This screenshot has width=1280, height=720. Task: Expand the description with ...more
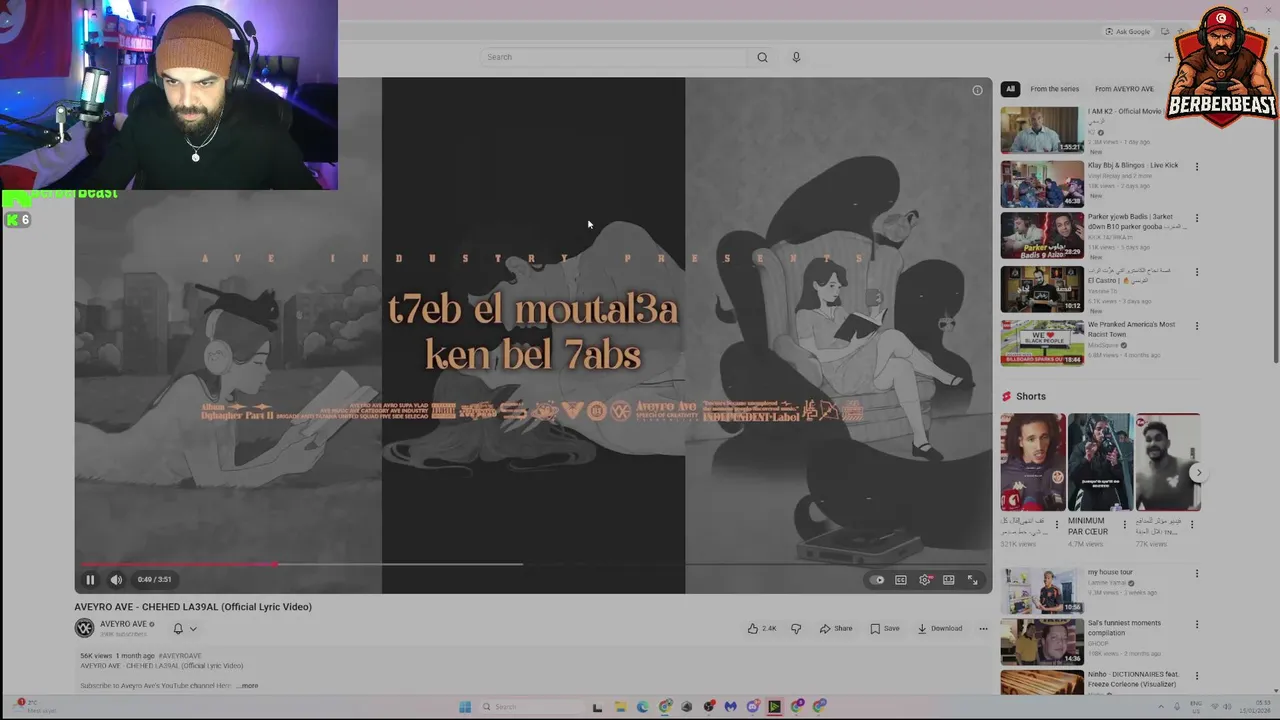pyautogui.click(x=248, y=686)
